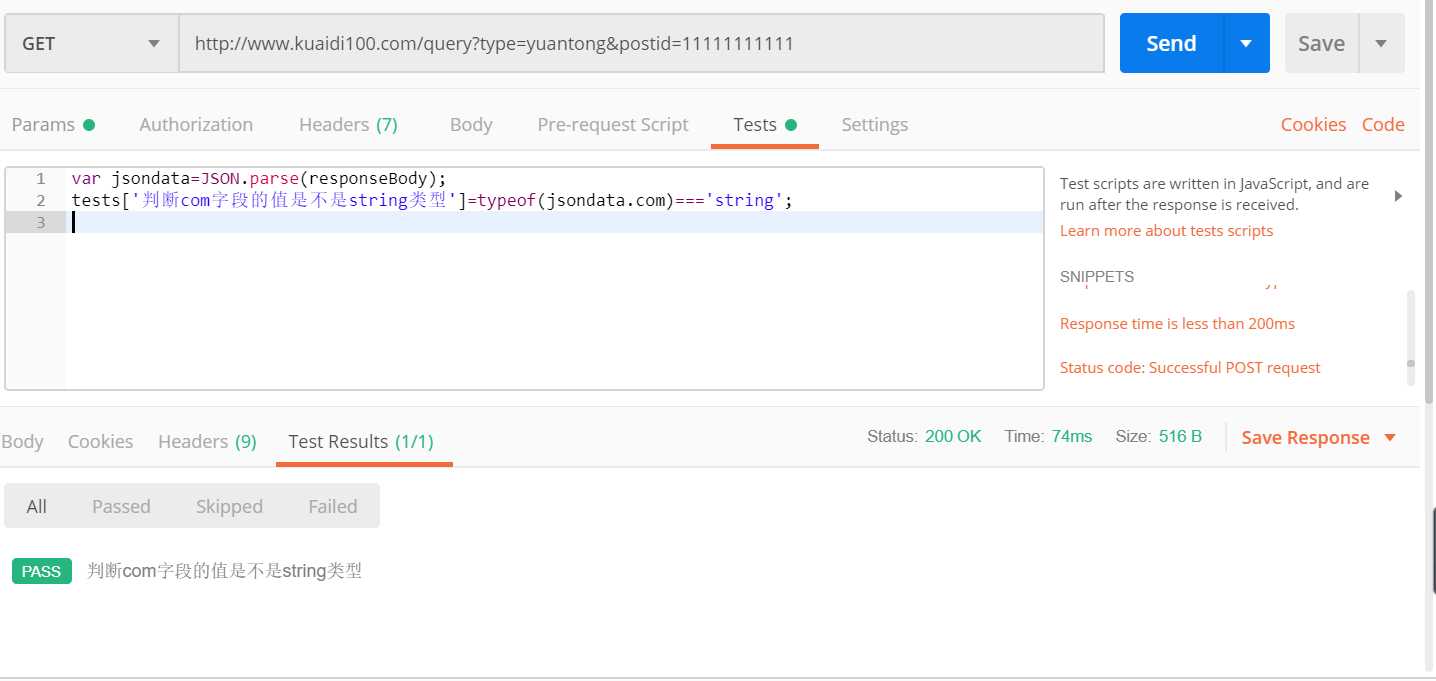This screenshot has height=681, width=1436.
Task: Click Save Response
Action: coord(1305,438)
